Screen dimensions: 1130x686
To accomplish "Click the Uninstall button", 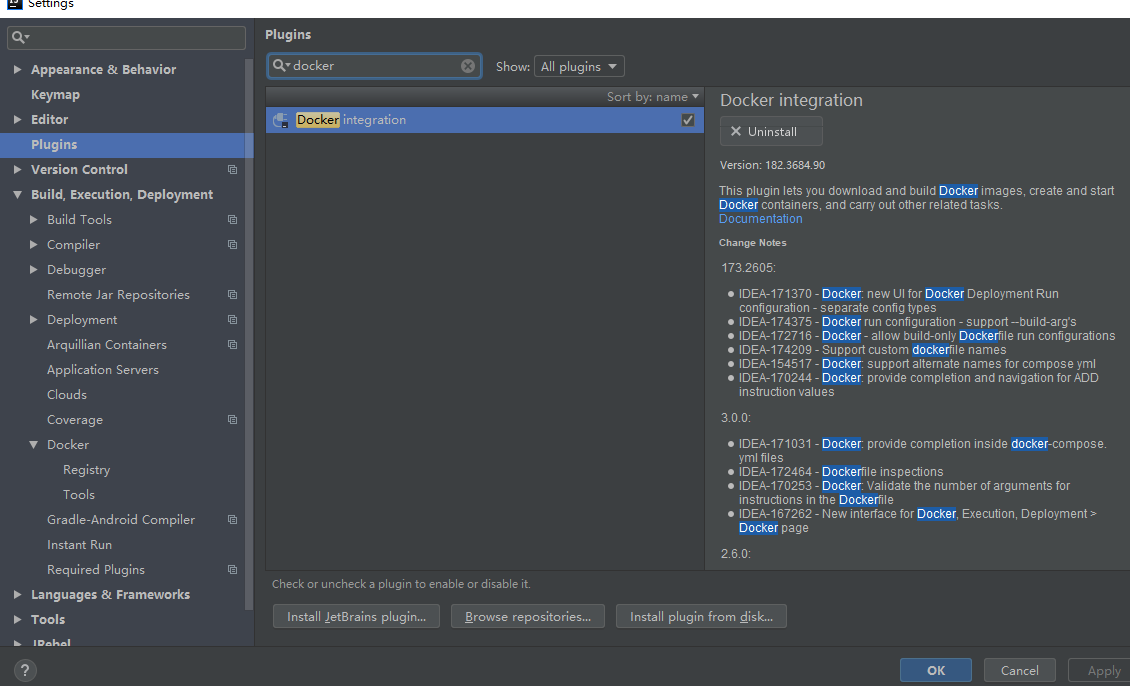I will pos(771,132).
